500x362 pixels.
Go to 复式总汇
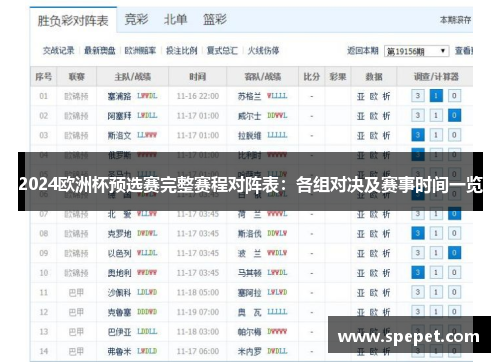click(222, 51)
